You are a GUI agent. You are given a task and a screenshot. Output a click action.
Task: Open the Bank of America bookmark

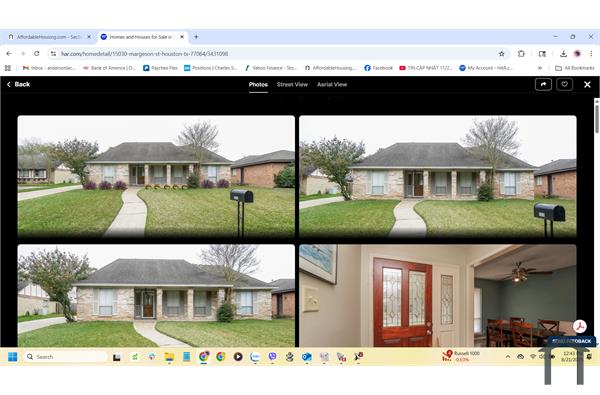(x=109, y=68)
